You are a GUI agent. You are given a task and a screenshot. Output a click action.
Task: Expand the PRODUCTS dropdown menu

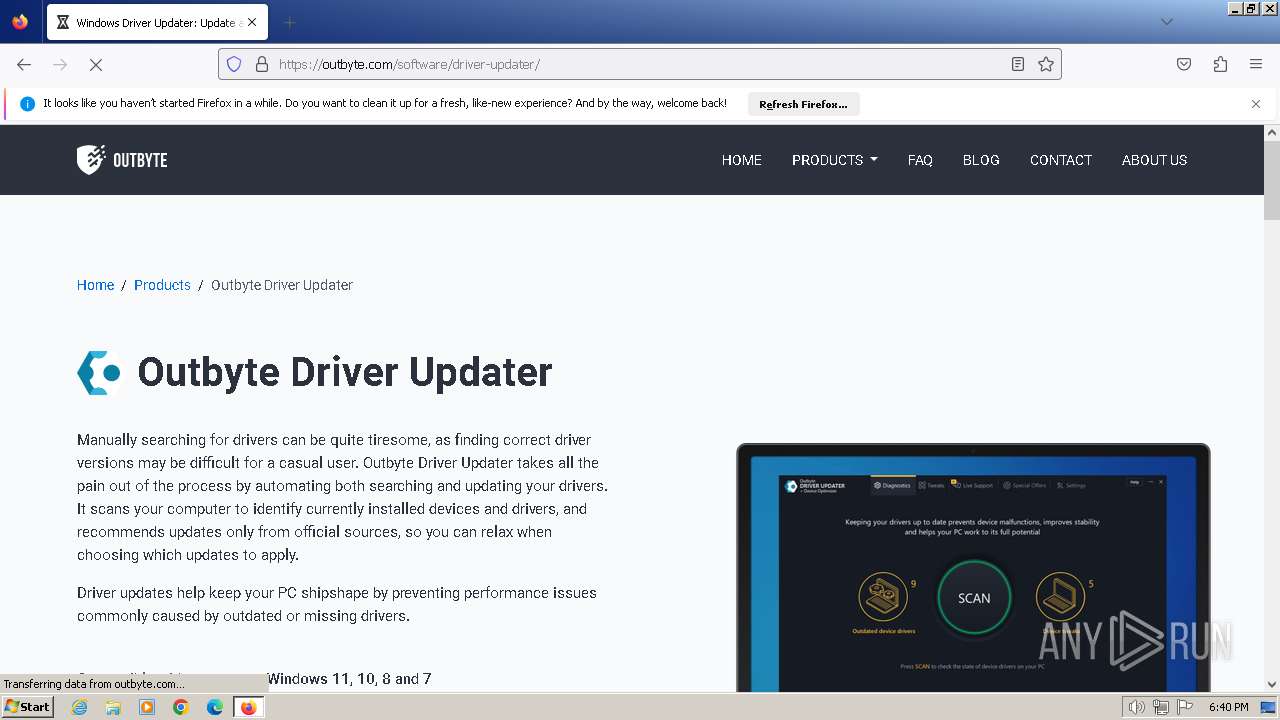click(835, 160)
